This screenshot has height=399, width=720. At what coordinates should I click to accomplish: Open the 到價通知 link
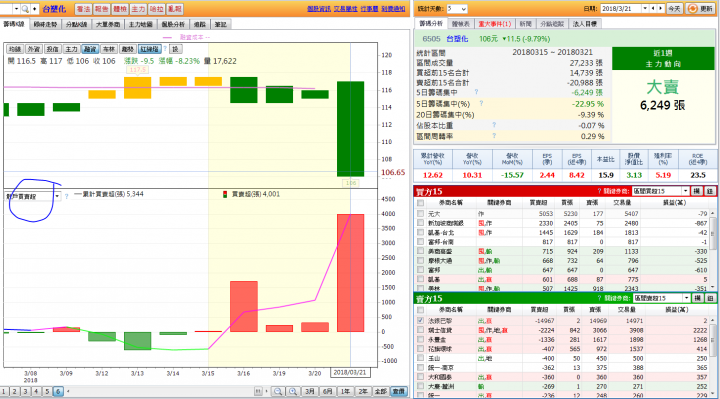pyautogui.click(x=393, y=9)
